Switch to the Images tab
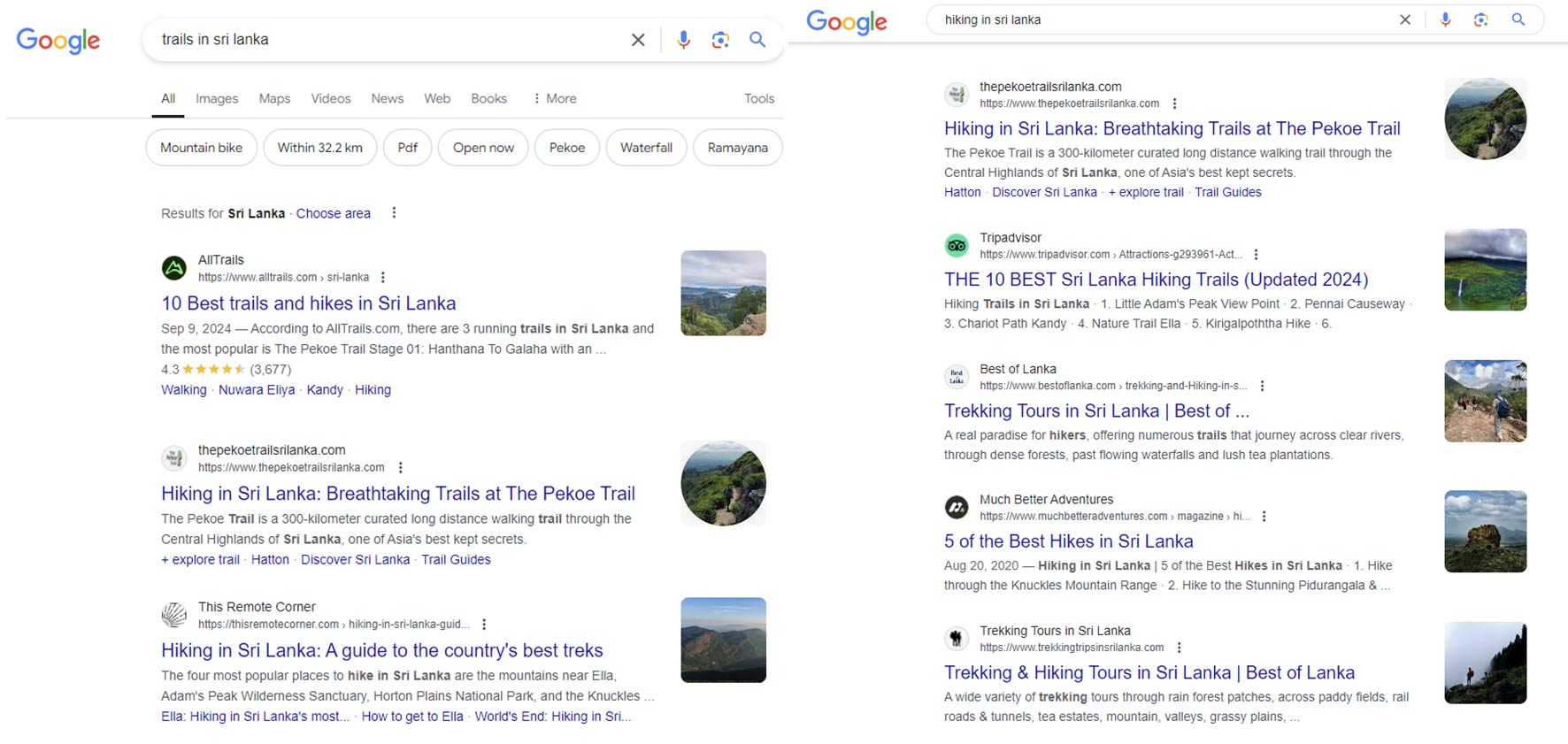 [217, 99]
